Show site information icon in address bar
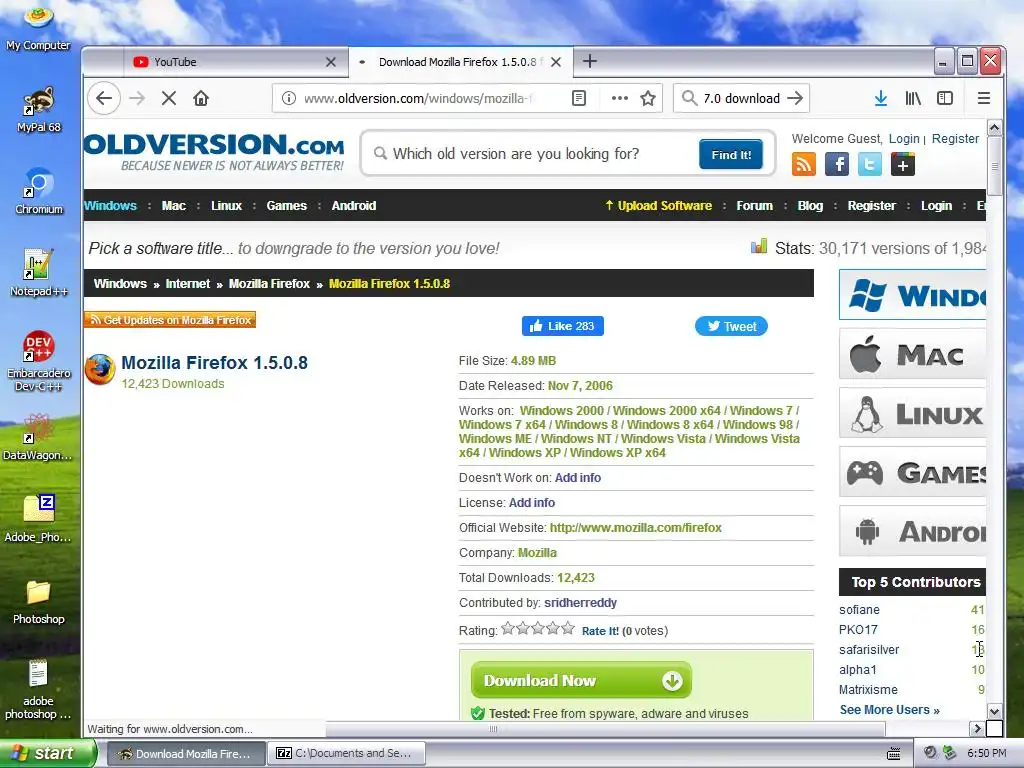Image resolution: width=1024 pixels, height=768 pixels. 288,98
